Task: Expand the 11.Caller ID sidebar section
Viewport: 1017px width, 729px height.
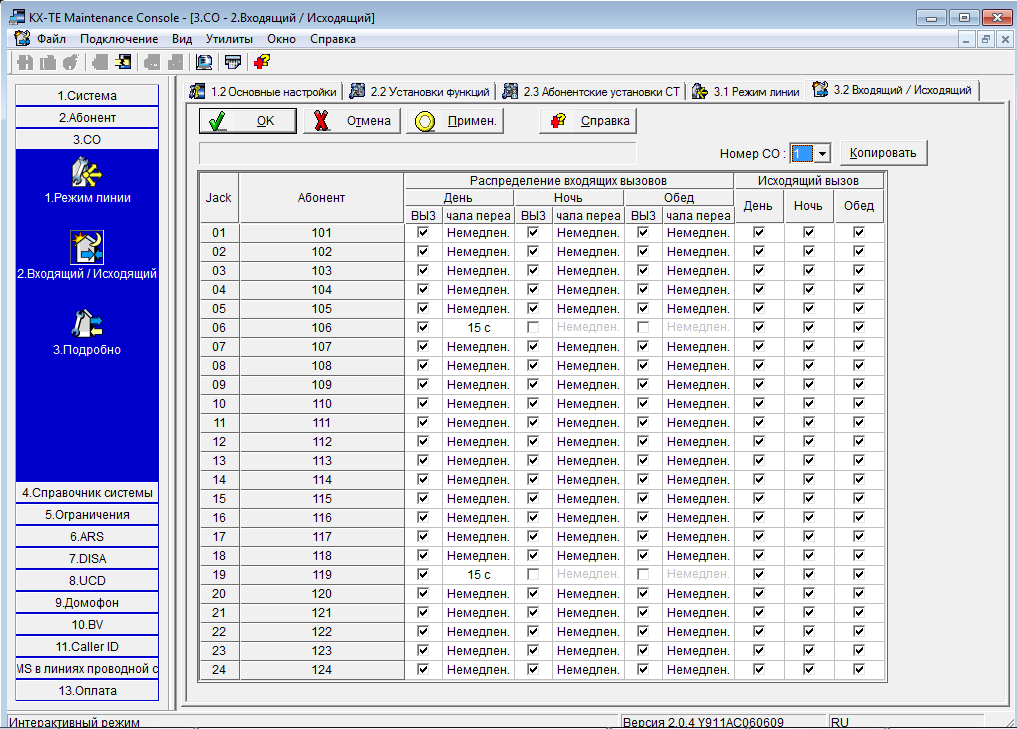Action: (87, 647)
